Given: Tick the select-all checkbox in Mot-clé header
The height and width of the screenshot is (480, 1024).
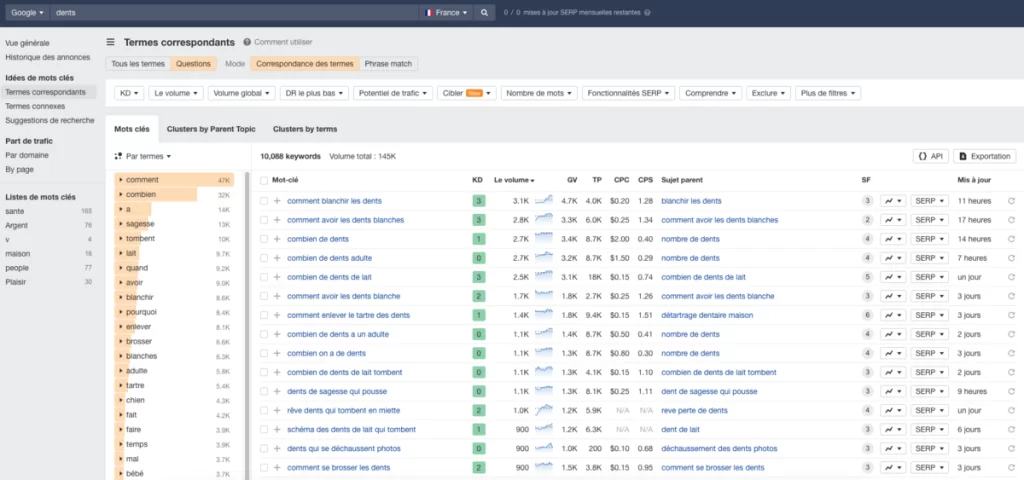Looking at the screenshot, I should pos(264,180).
